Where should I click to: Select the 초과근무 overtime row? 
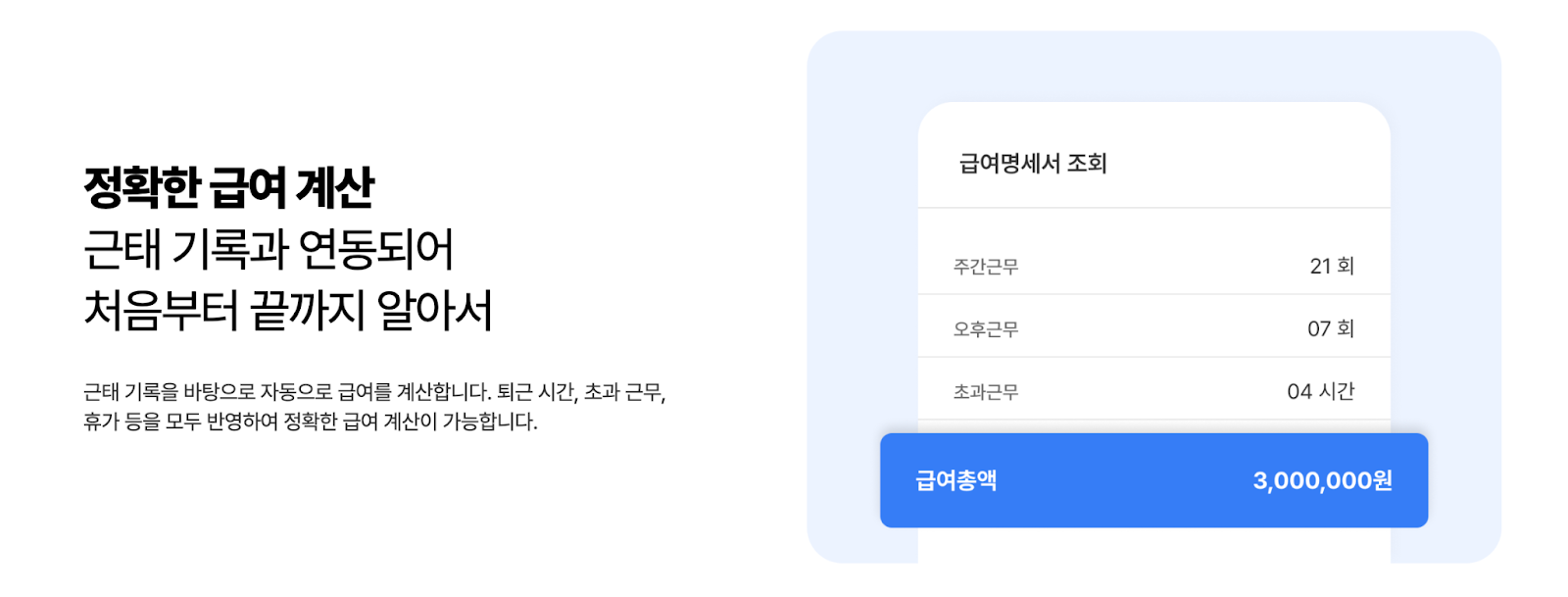(1151, 390)
